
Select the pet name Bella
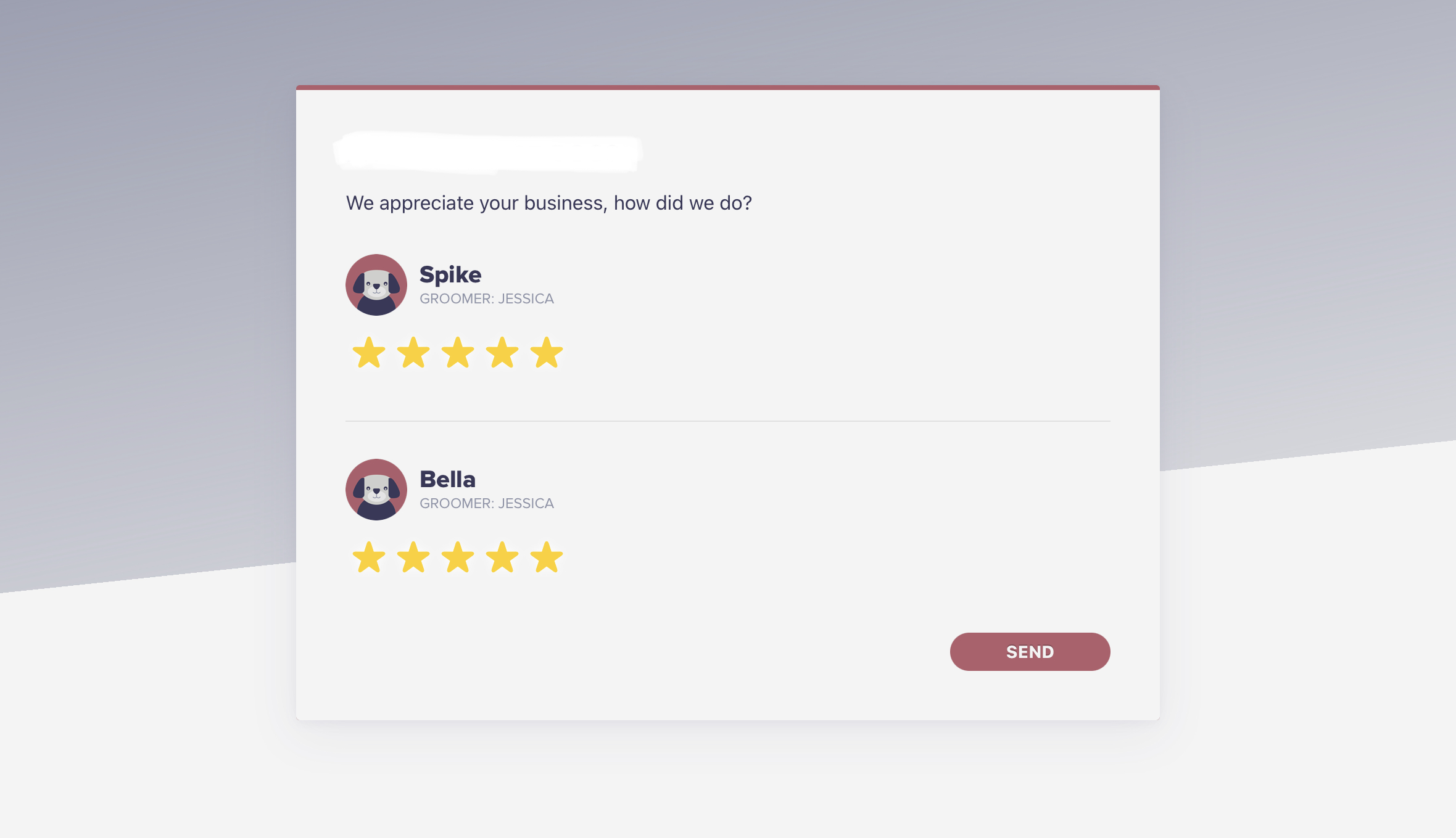click(x=448, y=479)
